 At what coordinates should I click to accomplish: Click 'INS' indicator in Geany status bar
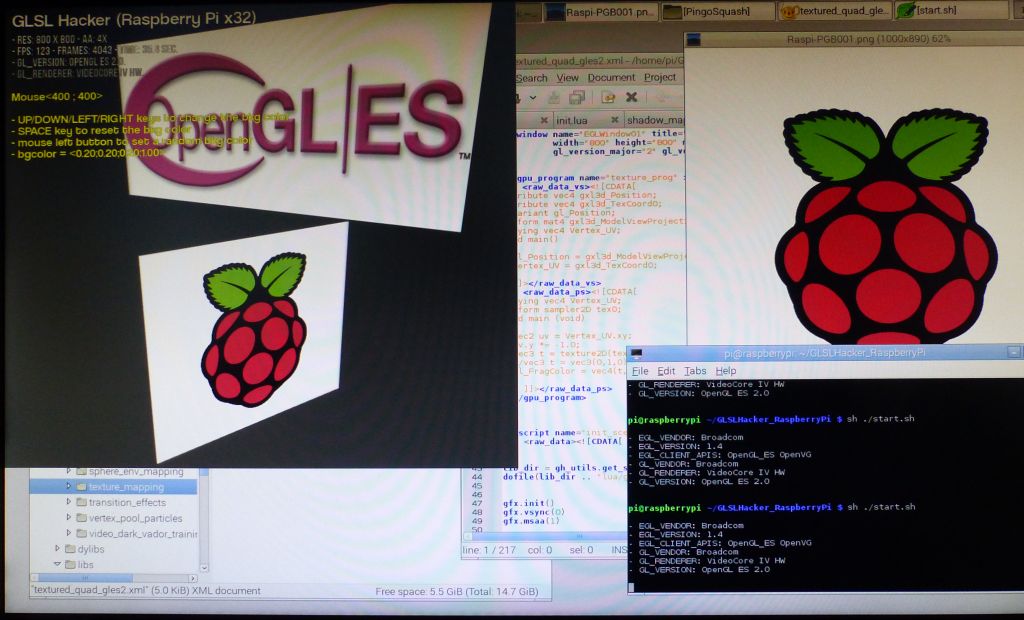pos(618,550)
